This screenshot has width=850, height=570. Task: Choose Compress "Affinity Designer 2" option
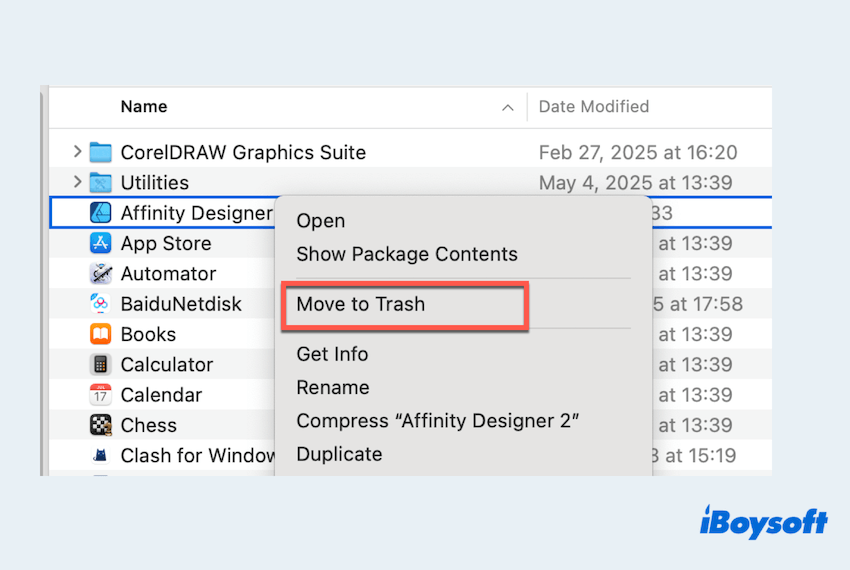438,421
